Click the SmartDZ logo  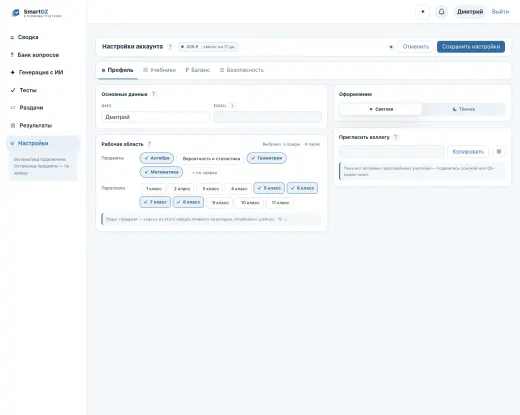tap(36, 13)
